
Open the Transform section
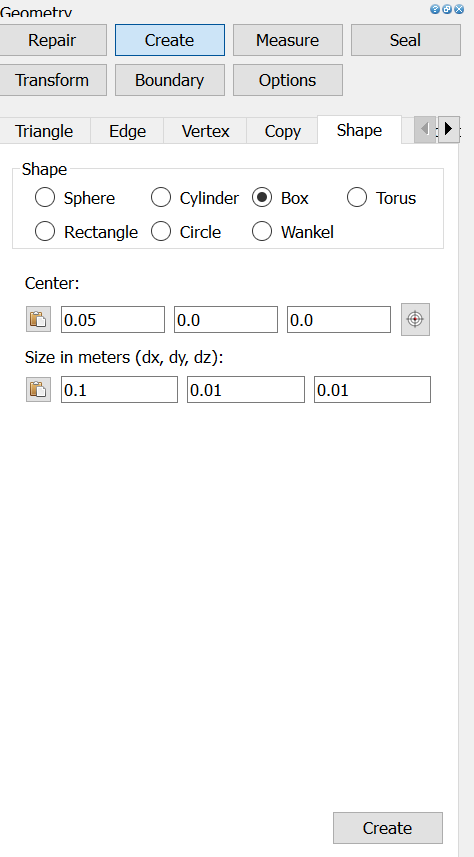[52, 80]
